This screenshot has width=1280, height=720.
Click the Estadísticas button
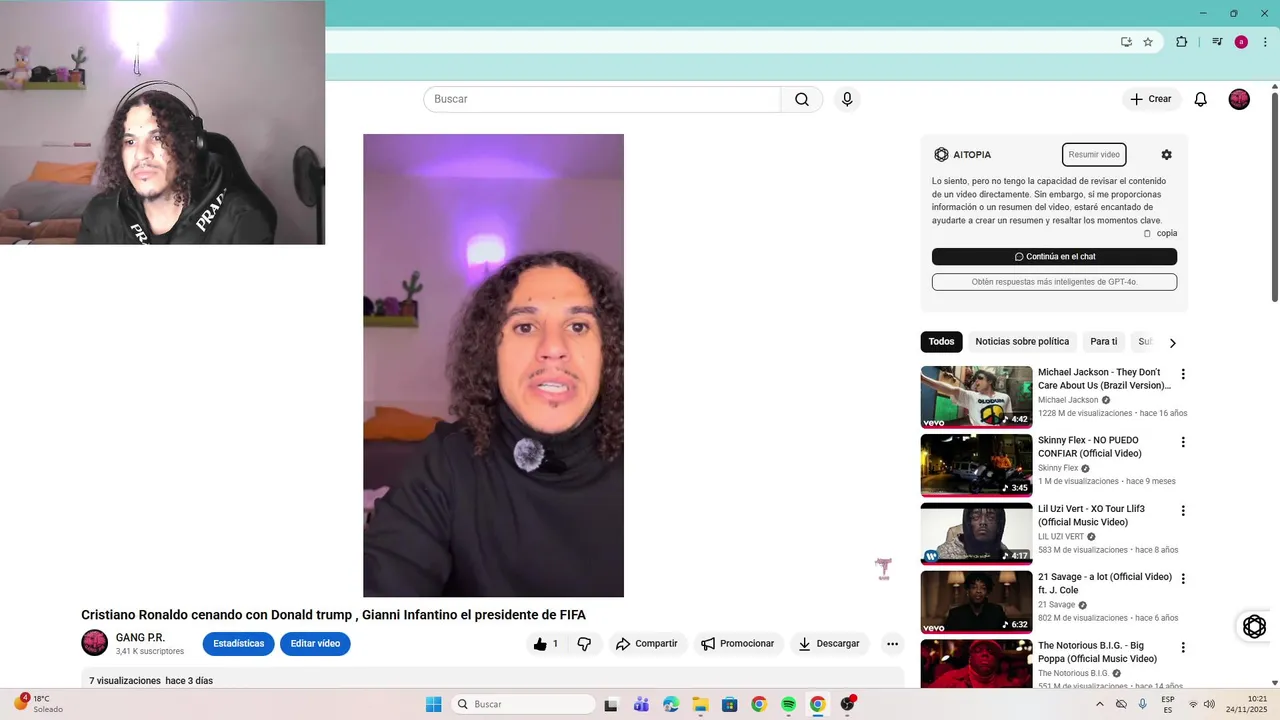point(238,644)
